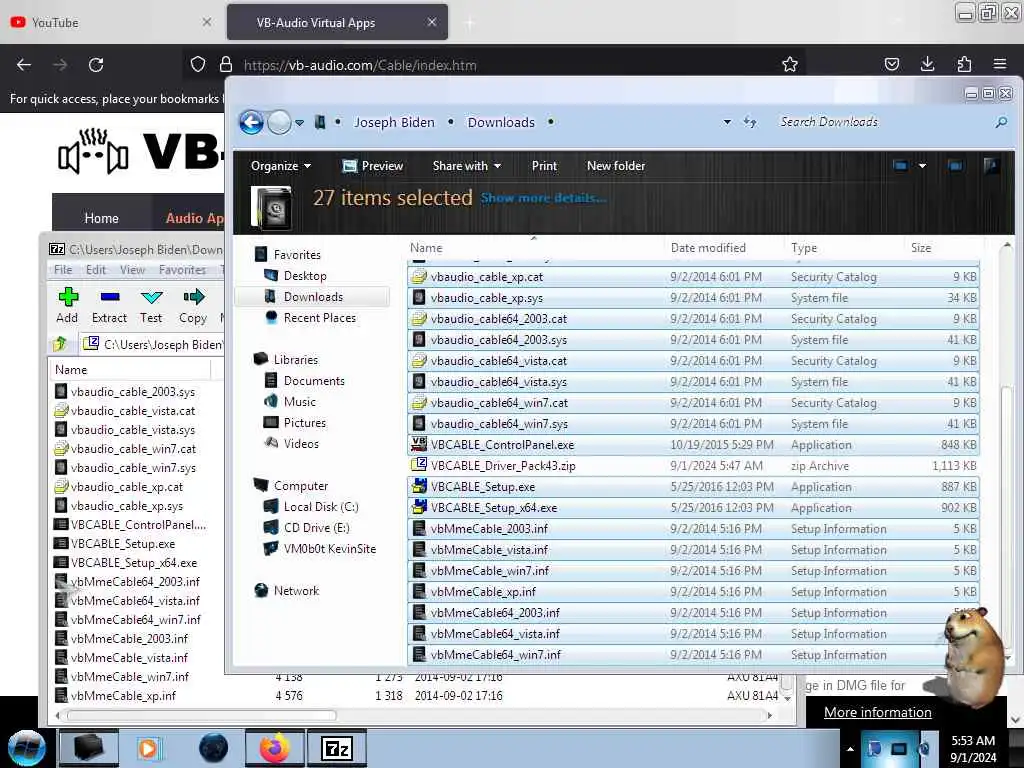Go up one folder in 7-Zip

pyautogui.click(x=59, y=344)
